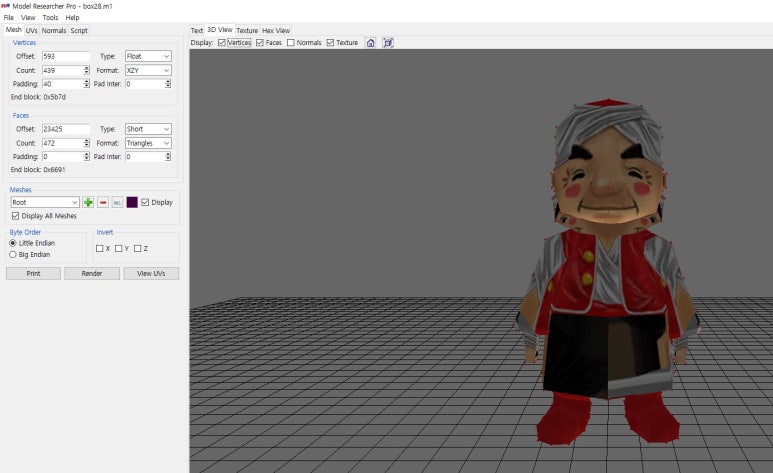Open the Vertices Type dropdown showing Float
Screen dimensions: 773x473
coord(148,56)
